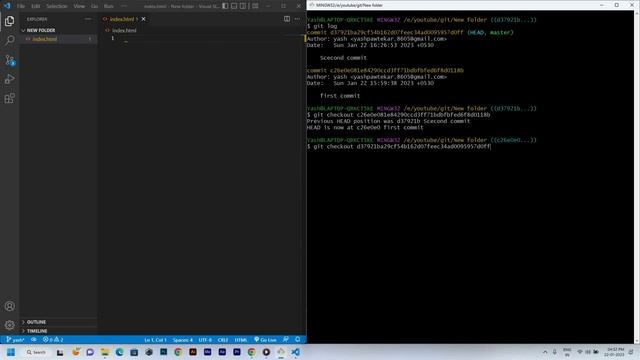Open the Manage gear settings icon
This screenshot has height=360, width=640.
[x=9, y=325]
